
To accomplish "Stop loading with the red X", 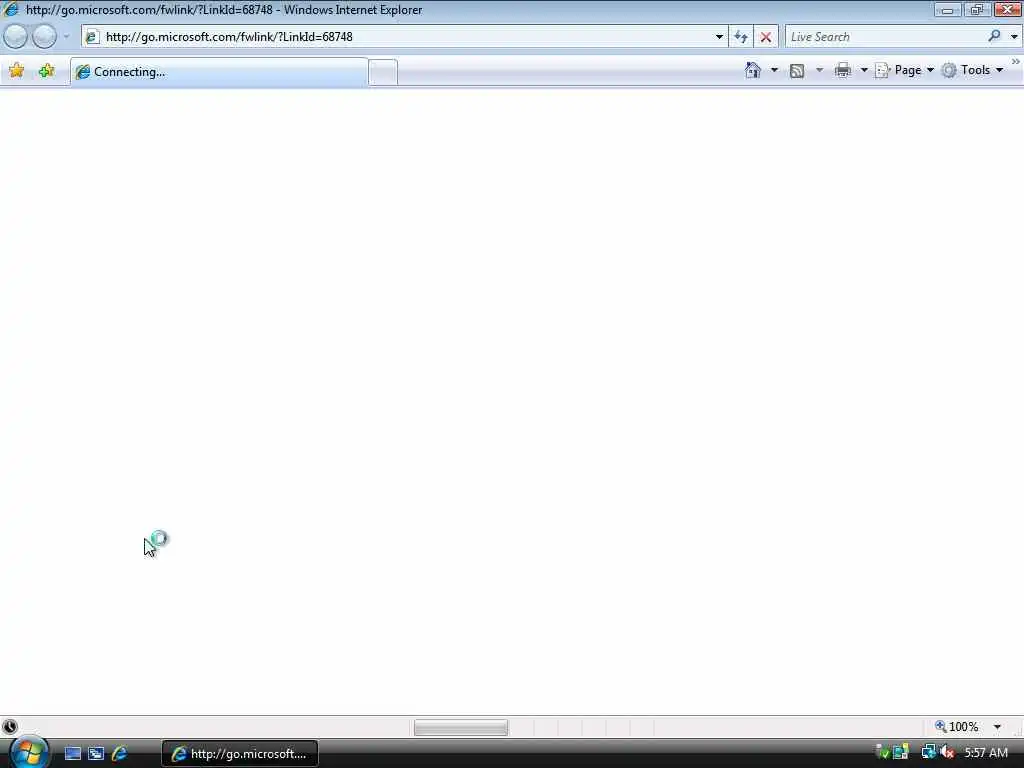I will [766, 37].
